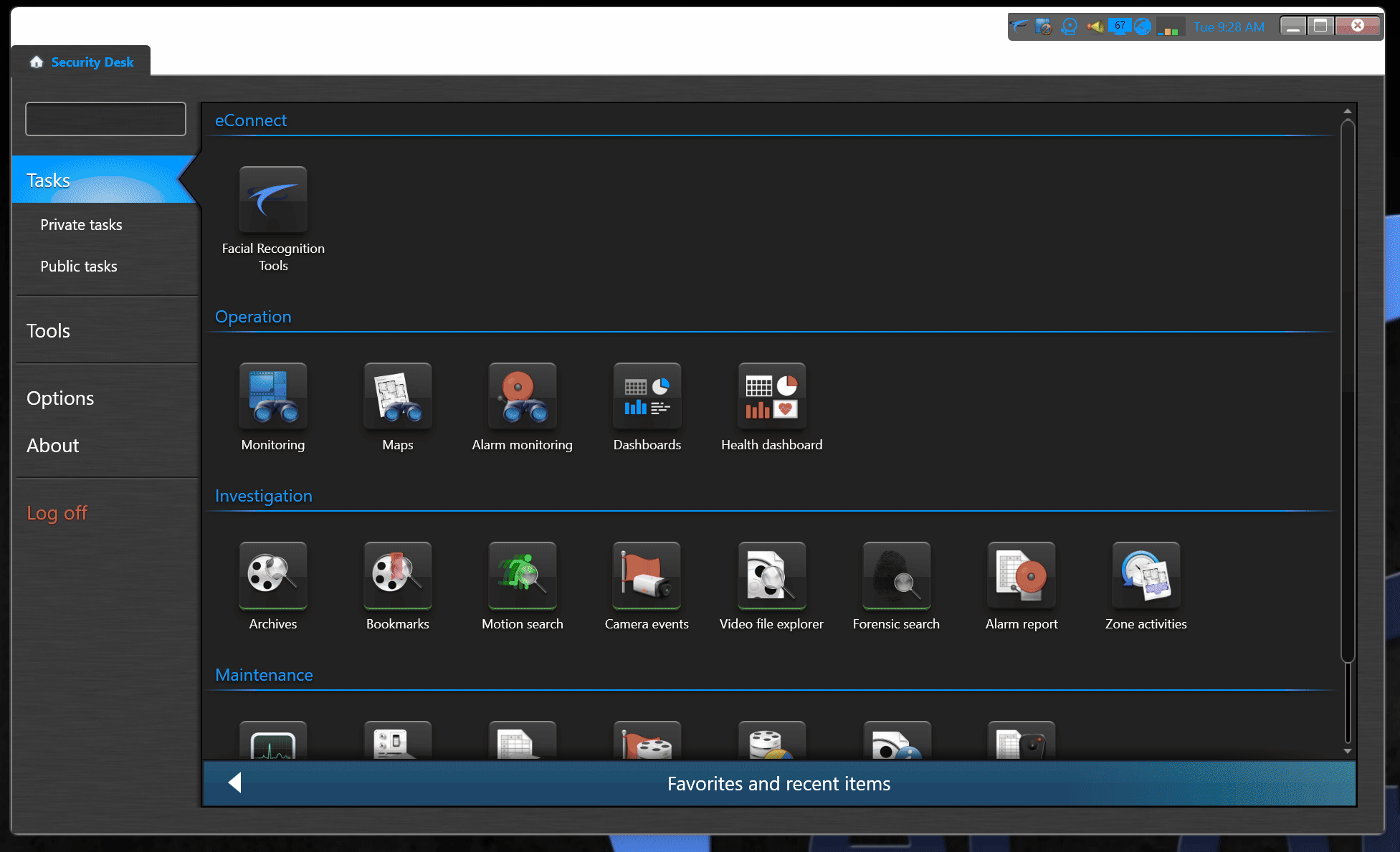Select Private tasks in sidebar

tap(81, 225)
